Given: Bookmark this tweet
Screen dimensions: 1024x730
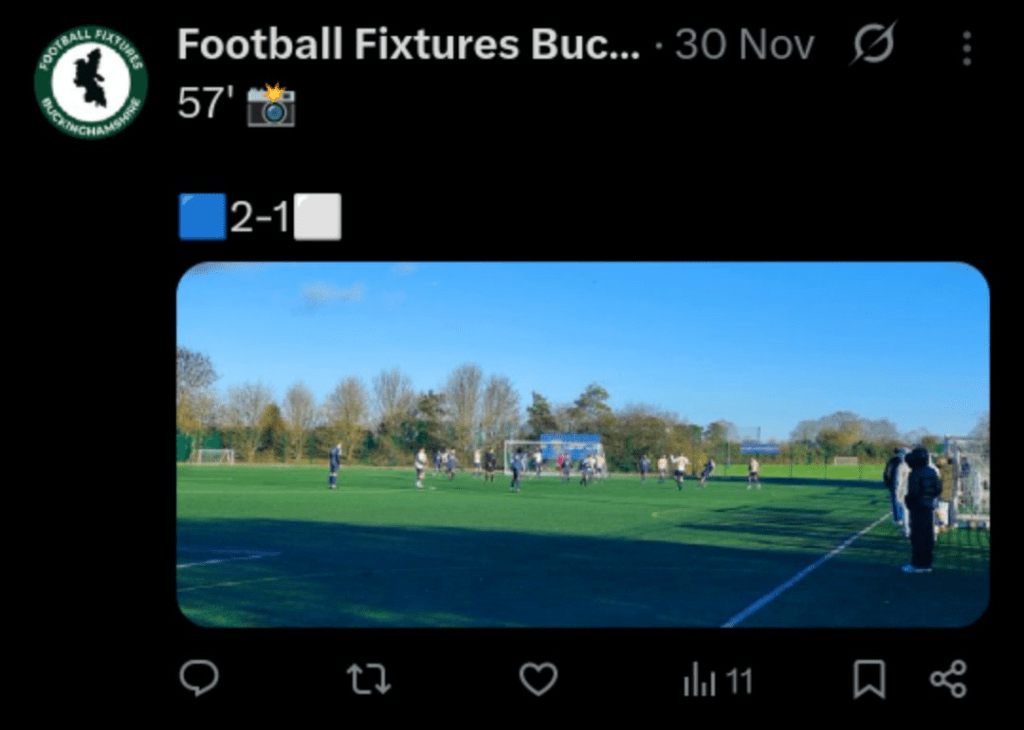Looking at the screenshot, I should click(x=868, y=680).
